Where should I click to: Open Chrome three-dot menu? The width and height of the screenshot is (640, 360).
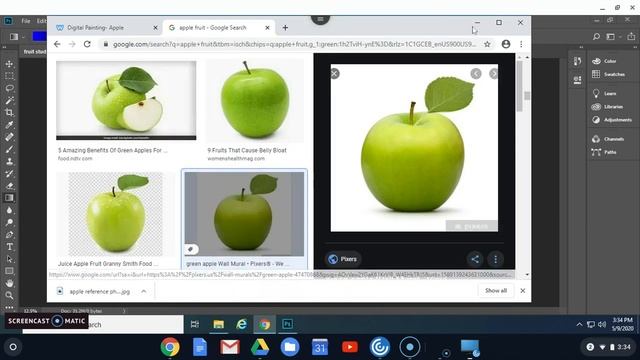pyautogui.click(x=521, y=44)
